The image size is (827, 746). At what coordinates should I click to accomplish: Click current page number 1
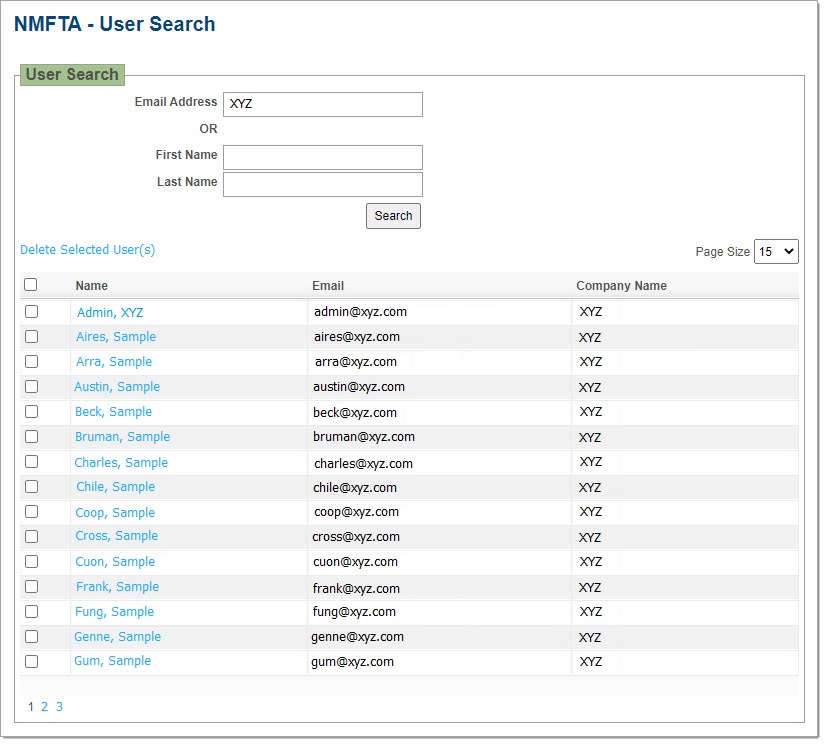(x=31, y=707)
